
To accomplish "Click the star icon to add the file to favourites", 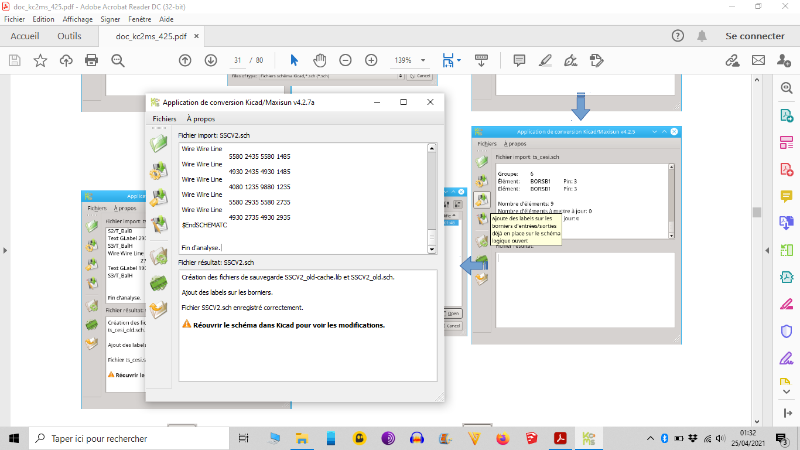I will (x=40, y=60).
